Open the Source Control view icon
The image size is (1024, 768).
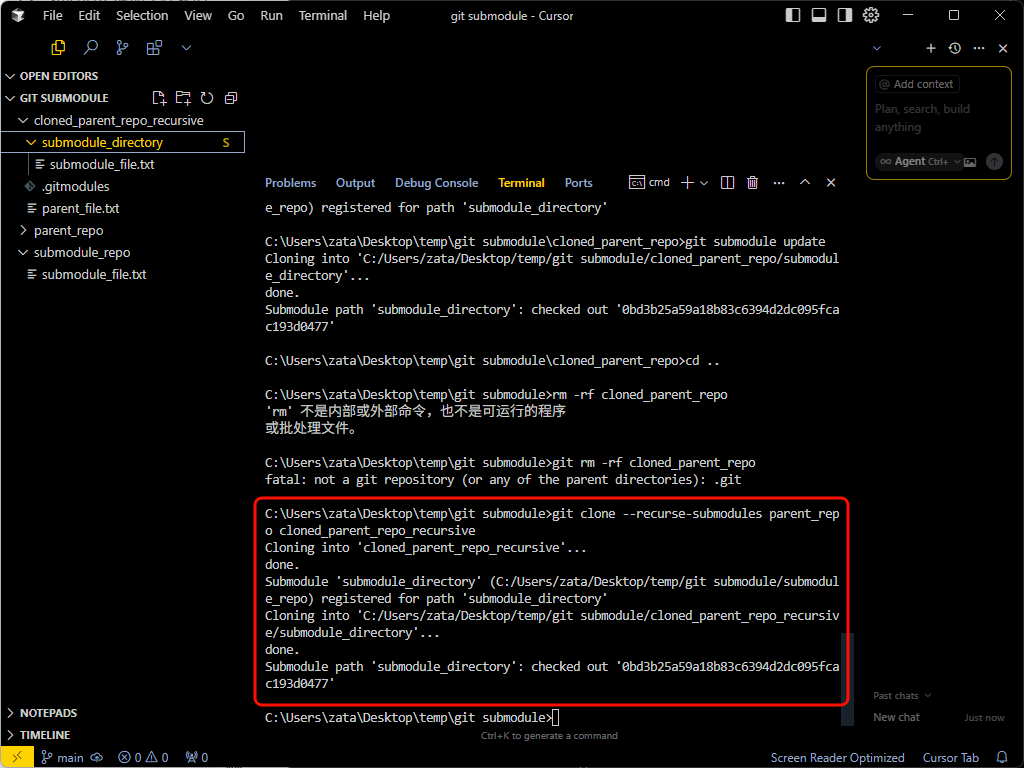(x=122, y=47)
